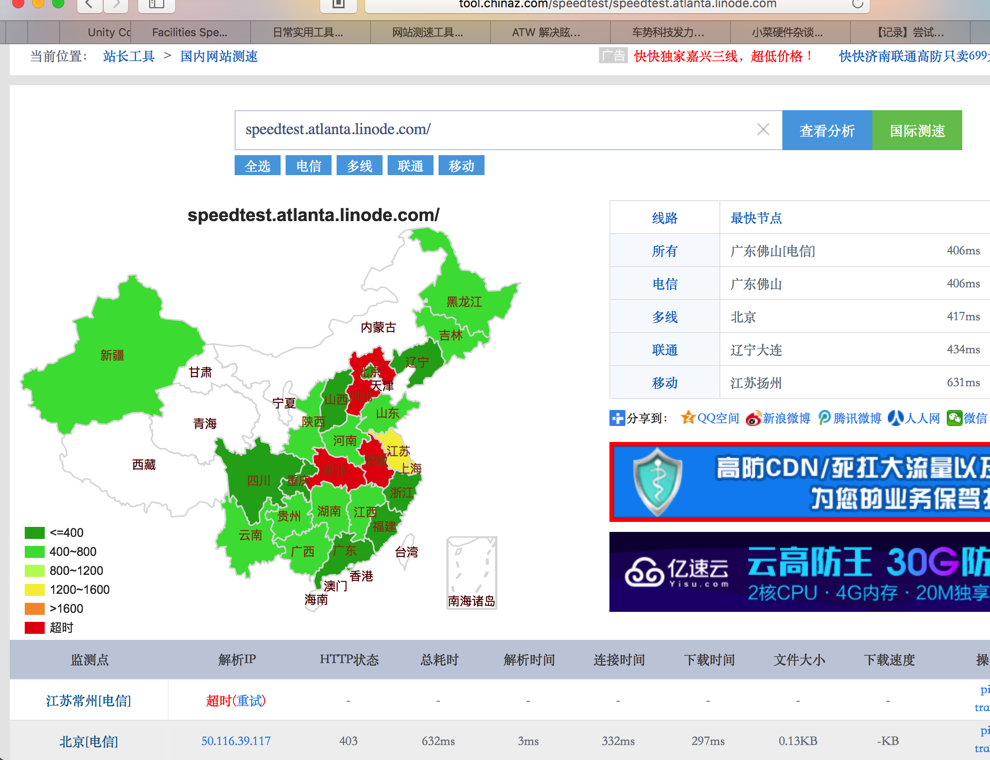Click Safari's forward arrow button
The image size is (990, 760).
click(x=115, y=4)
